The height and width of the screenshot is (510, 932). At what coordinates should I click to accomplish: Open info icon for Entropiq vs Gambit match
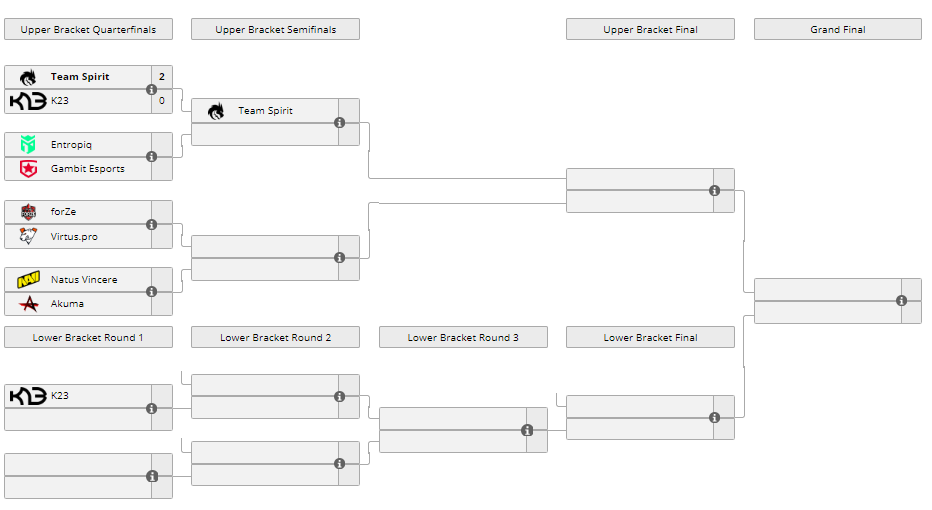(152, 157)
